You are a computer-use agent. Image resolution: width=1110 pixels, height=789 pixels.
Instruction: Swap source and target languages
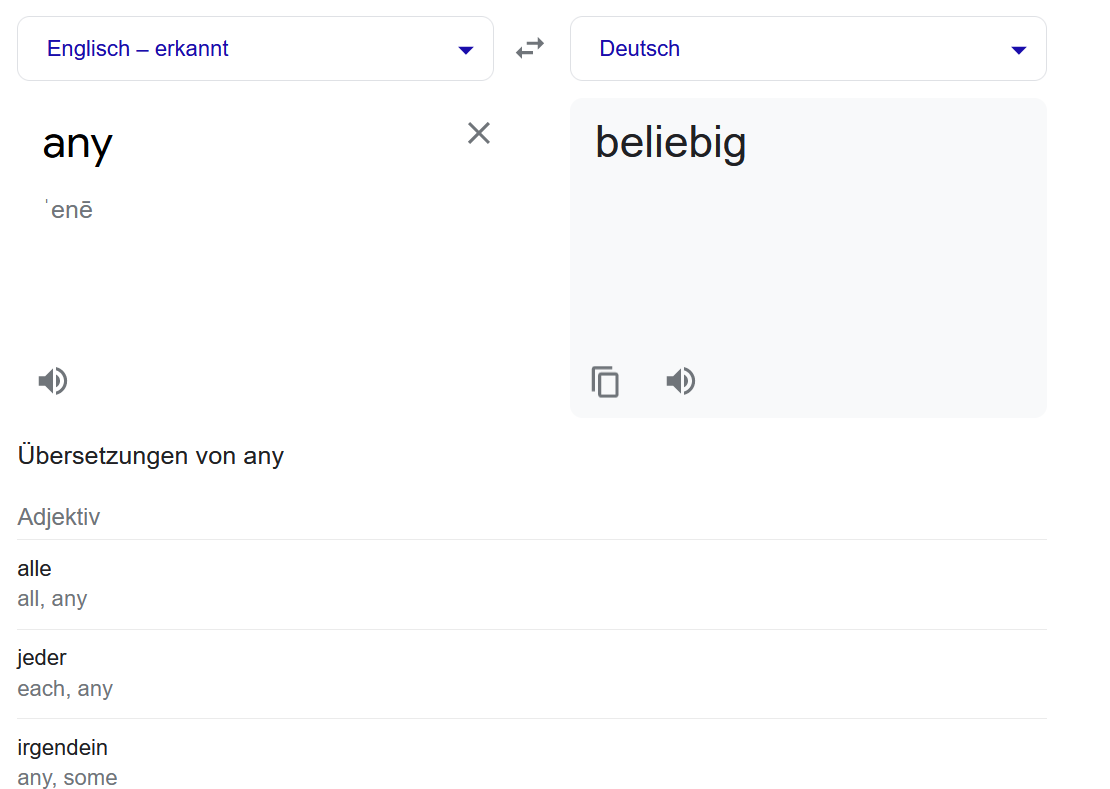[x=530, y=48]
